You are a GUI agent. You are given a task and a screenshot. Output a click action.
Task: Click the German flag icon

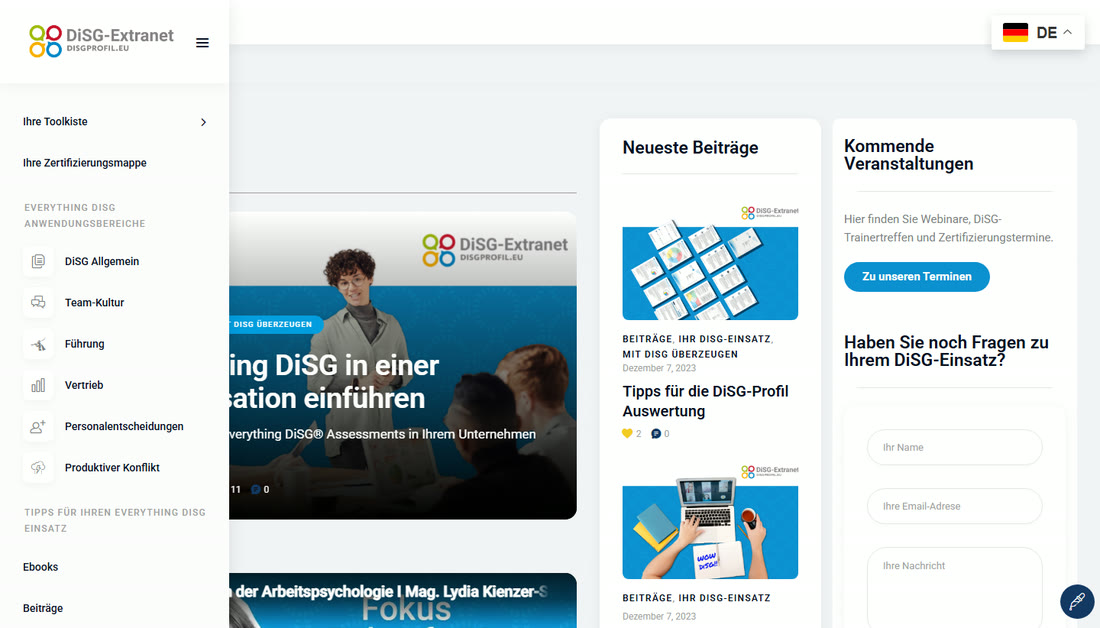coord(1015,32)
